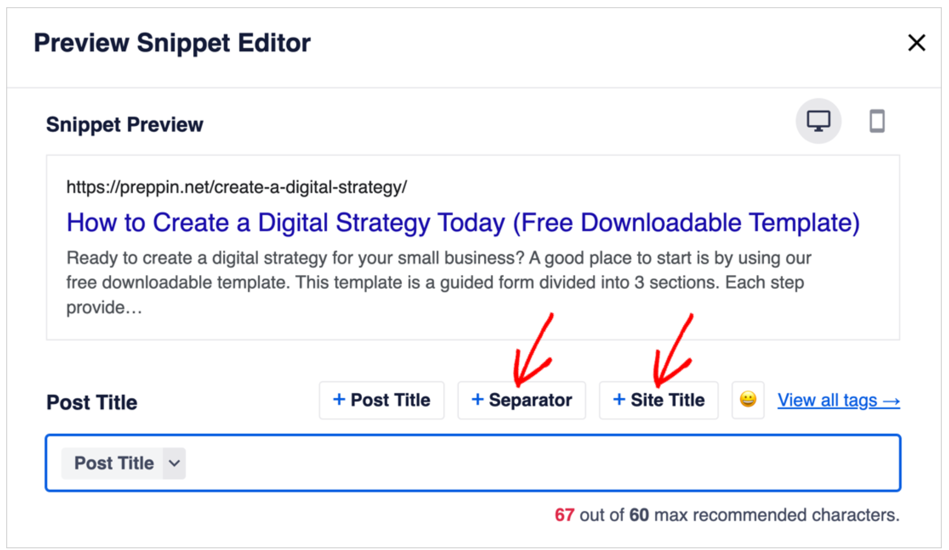Viewport: 949px width, 550px height.
Task: Click the plus icon on Post Title button
Action: tap(339, 399)
